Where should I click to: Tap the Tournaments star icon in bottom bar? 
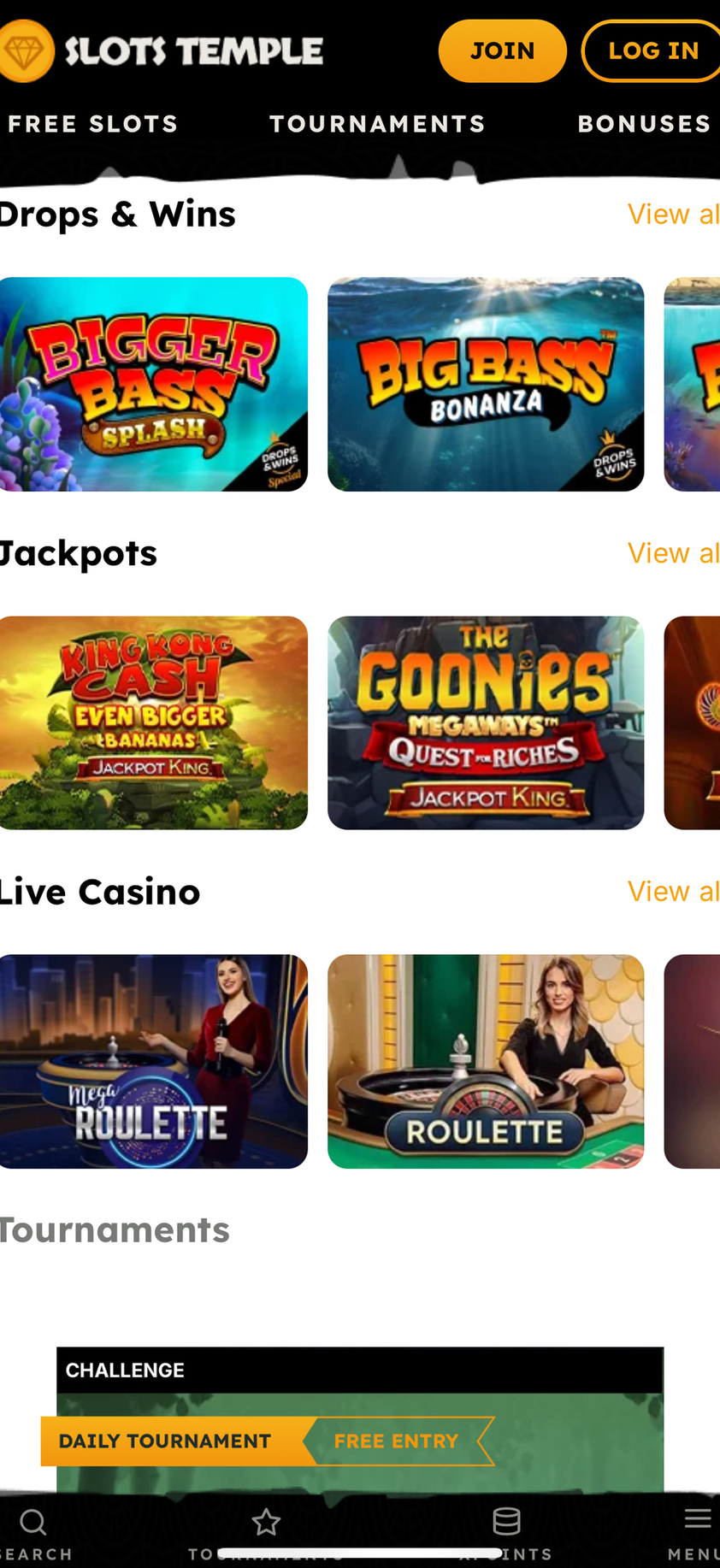tap(266, 1522)
